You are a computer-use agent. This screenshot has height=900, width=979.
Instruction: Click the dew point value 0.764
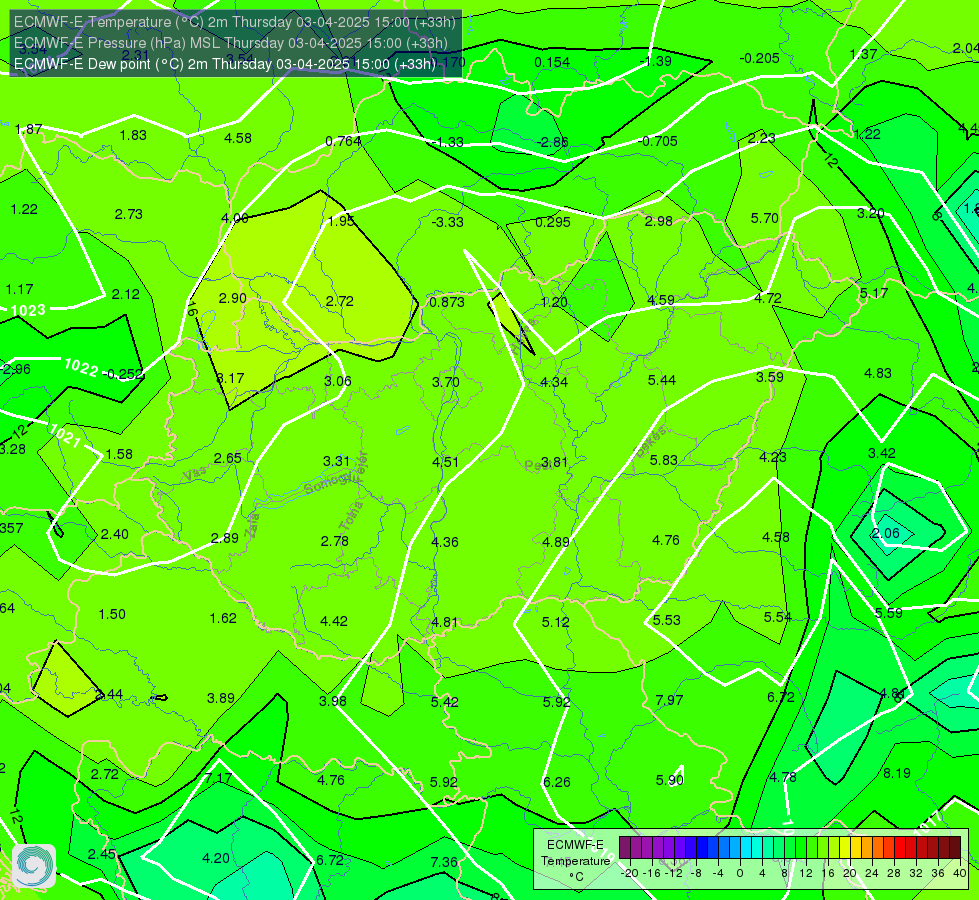(x=343, y=142)
